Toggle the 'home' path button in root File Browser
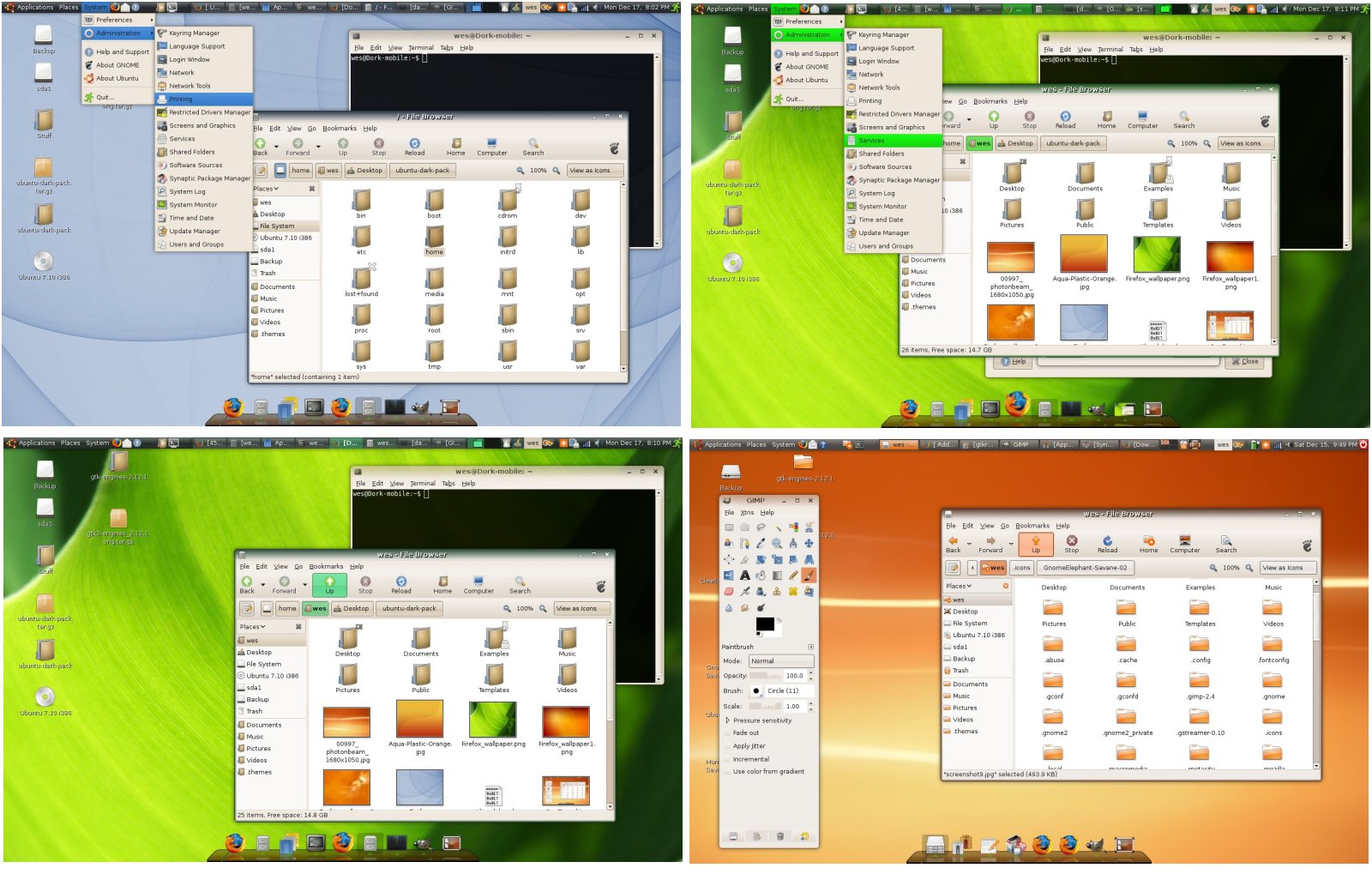Screen dimensions: 1372x892 [301, 171]
